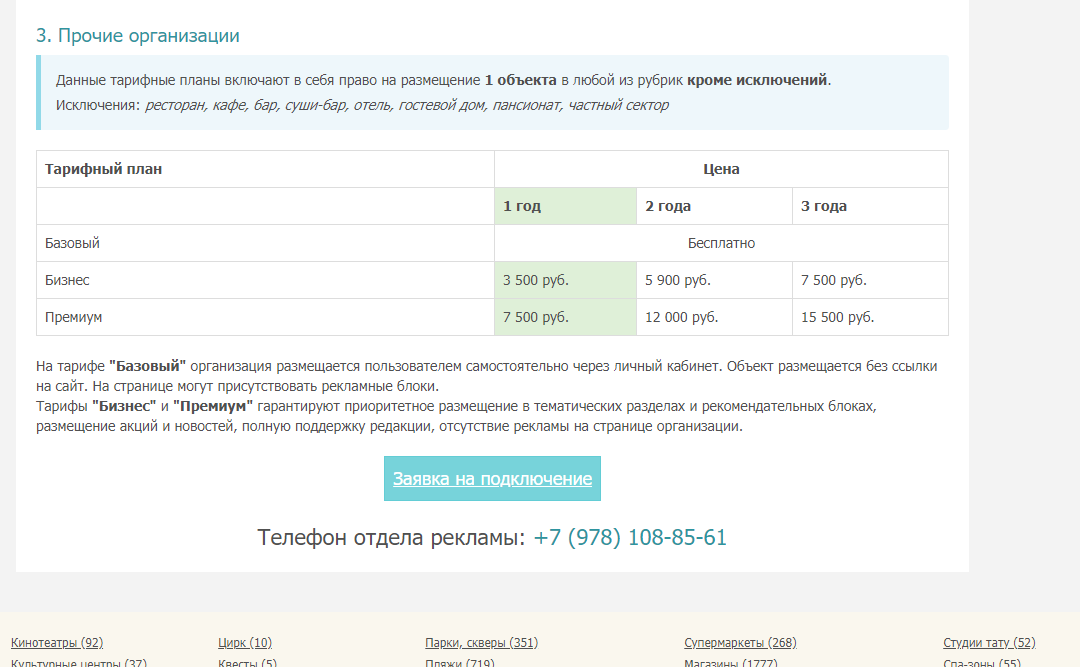Click the advertising phone number +7 (978) 108-85-61
1080x667 pixels.
(x=630, y=538)
